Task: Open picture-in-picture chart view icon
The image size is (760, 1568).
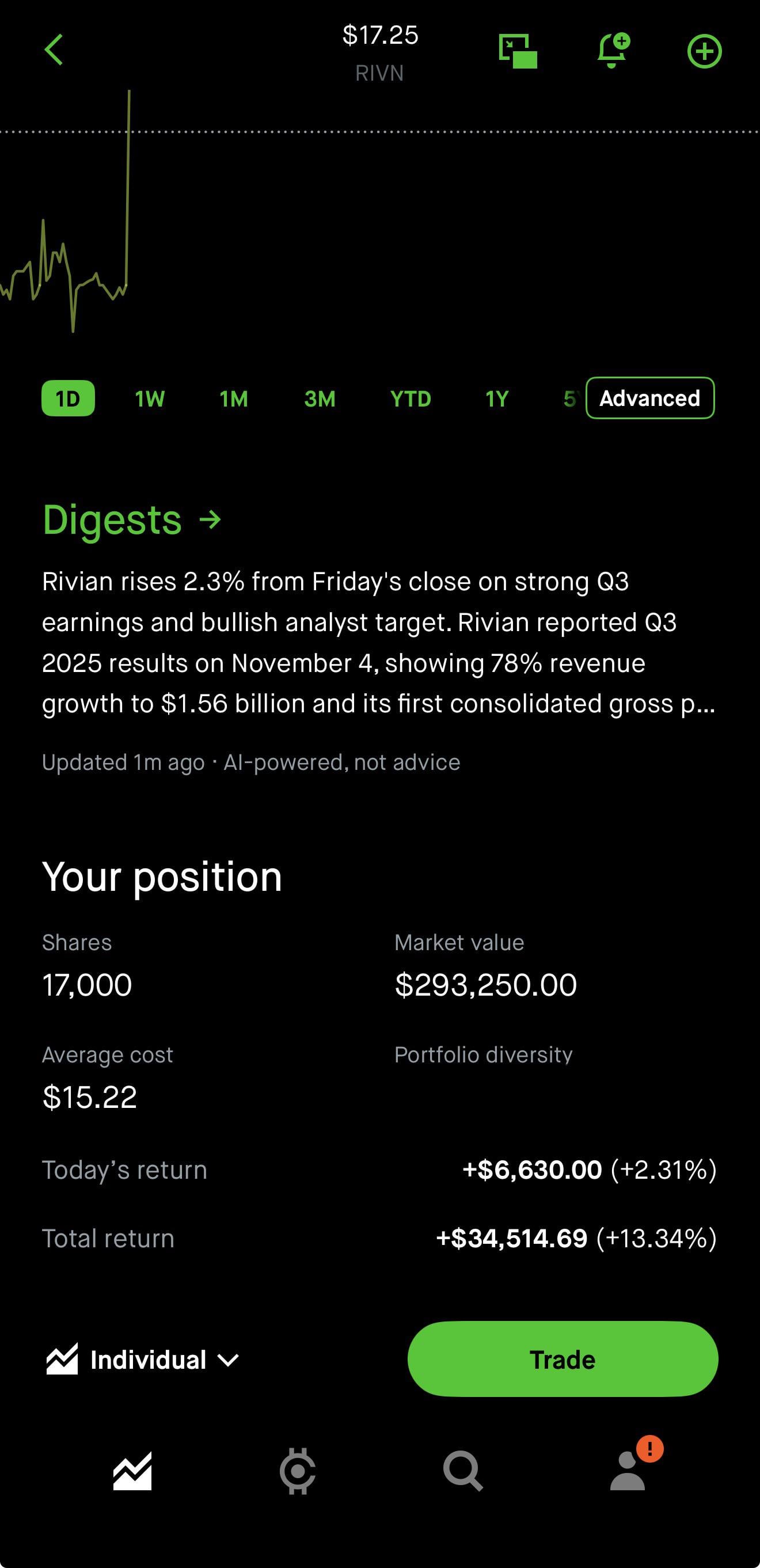Action: [x=518, y=51]
